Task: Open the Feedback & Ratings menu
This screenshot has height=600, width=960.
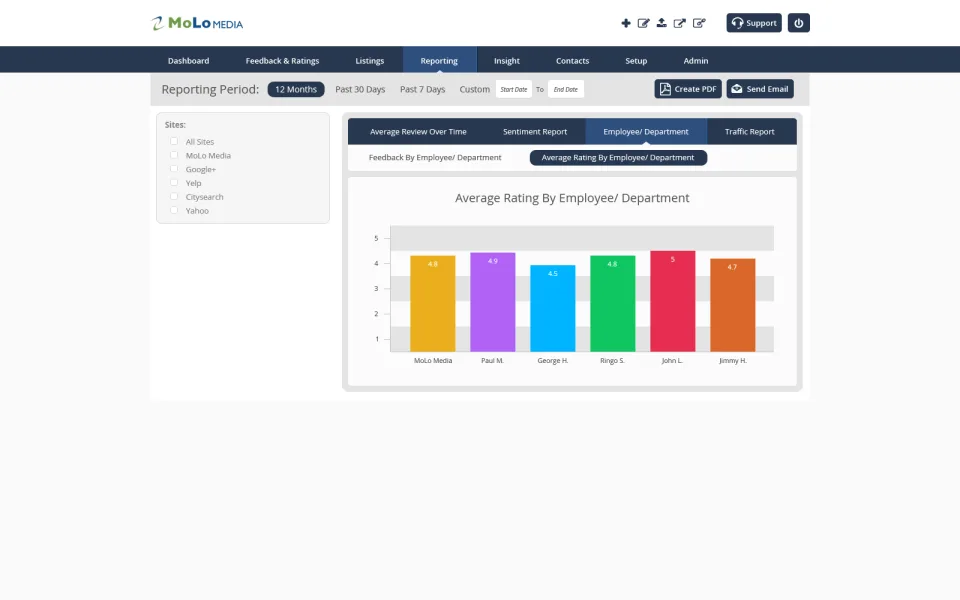Action: 282,61
